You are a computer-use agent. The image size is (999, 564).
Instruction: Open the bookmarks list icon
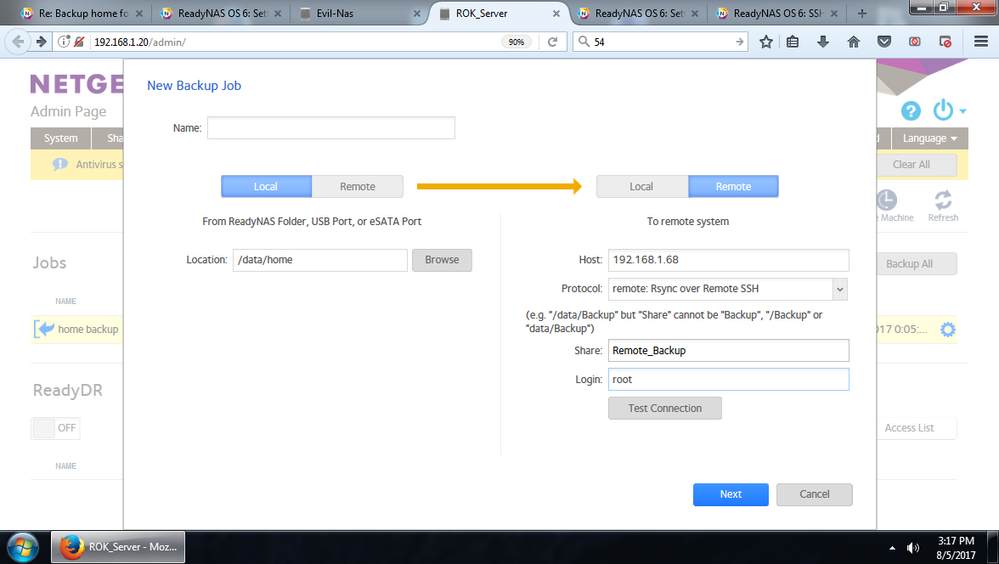793,42
